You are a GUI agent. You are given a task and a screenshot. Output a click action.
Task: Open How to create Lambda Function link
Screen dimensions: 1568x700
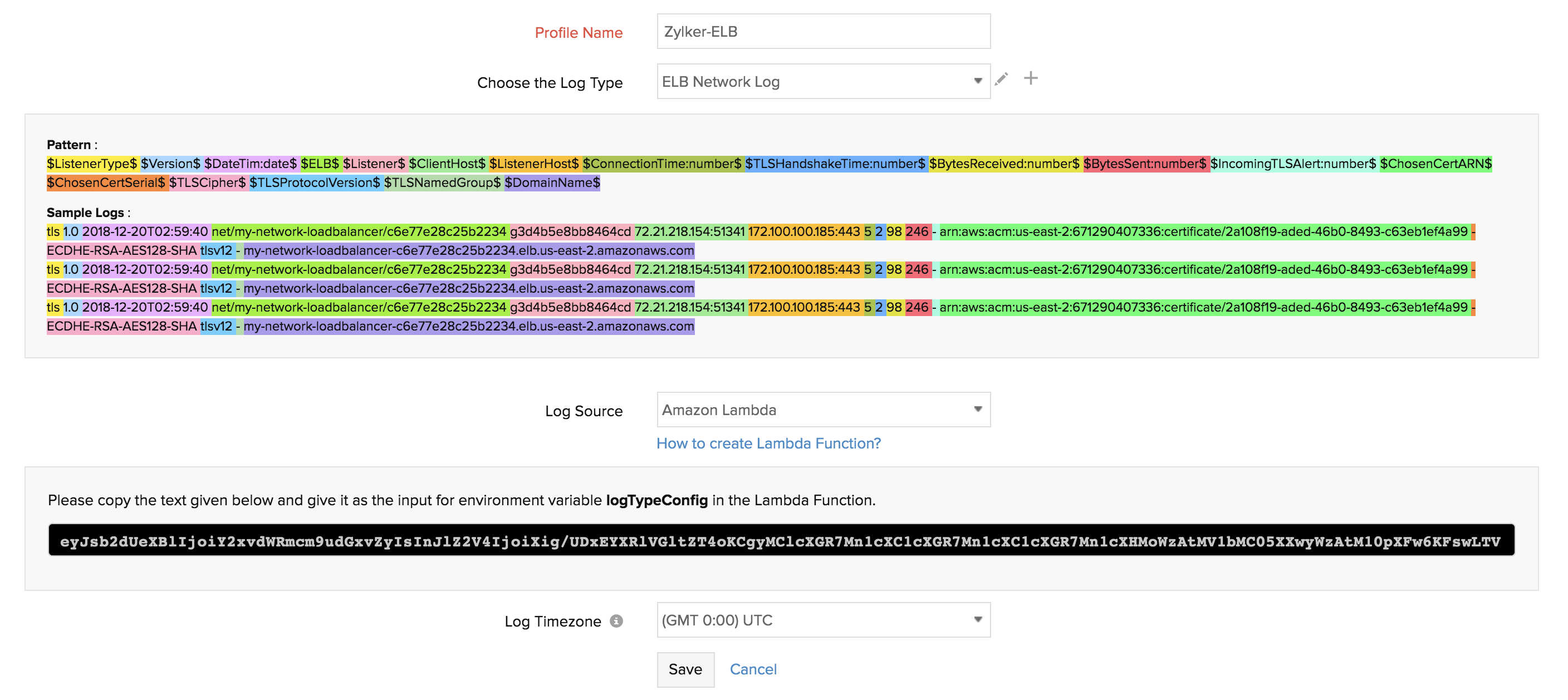768,444
